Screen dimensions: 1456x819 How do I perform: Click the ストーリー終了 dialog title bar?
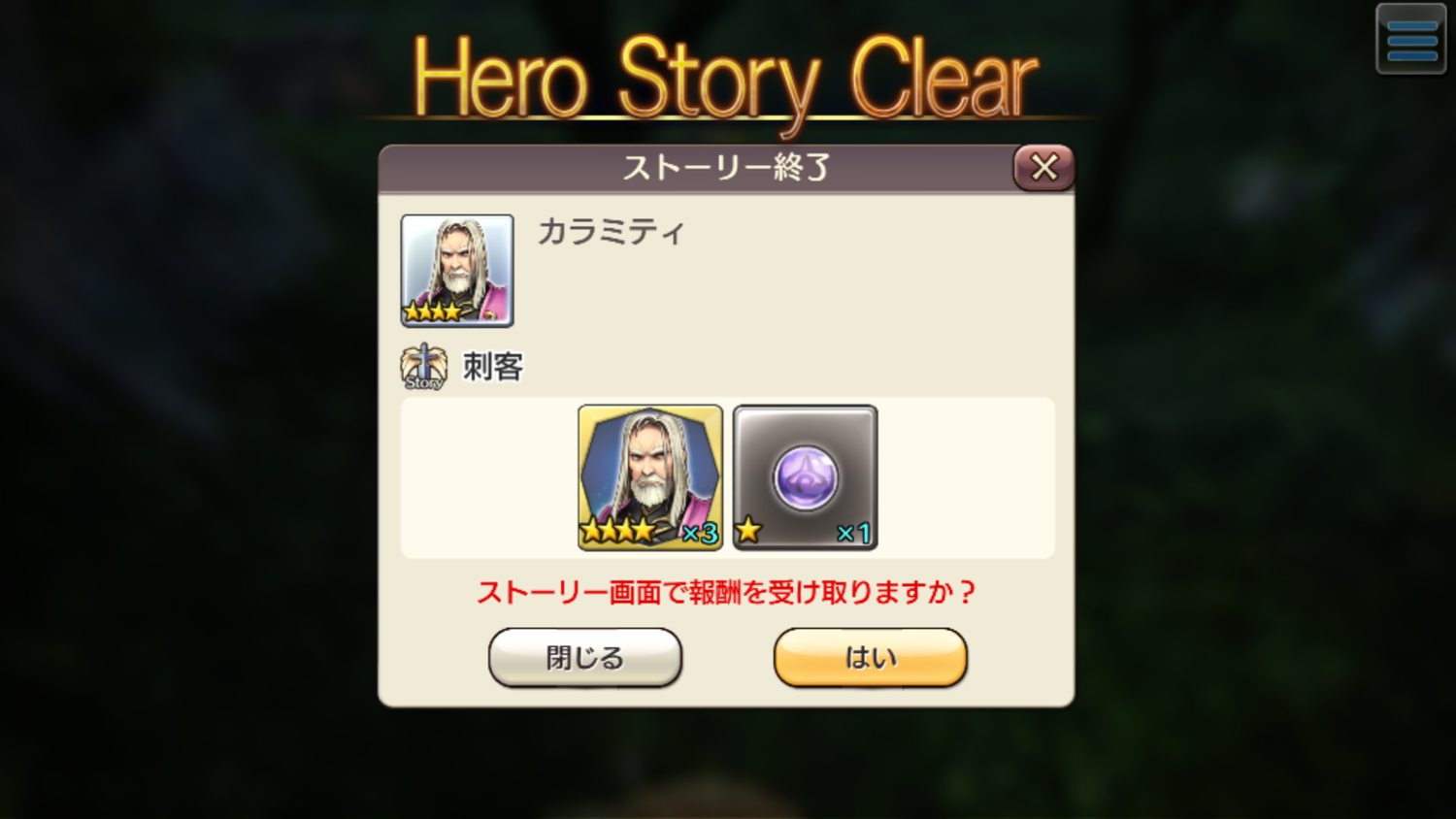point(697,168)
